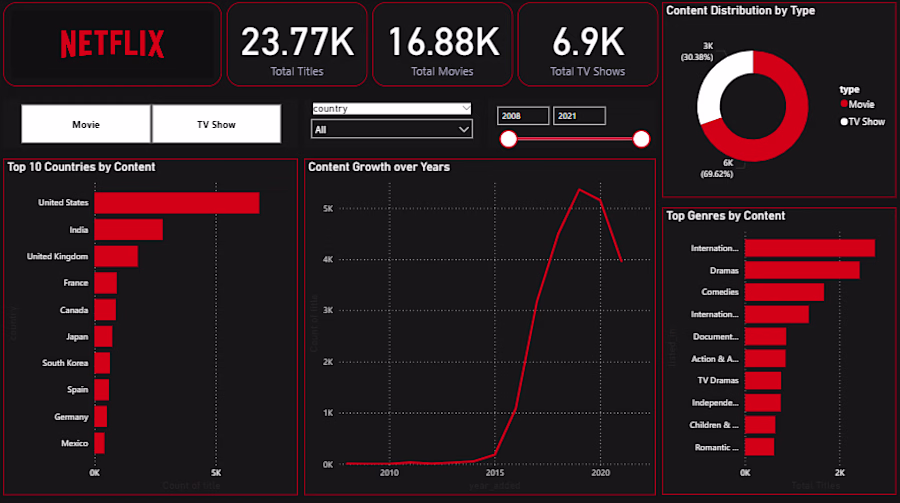Select the Romantic ... genre bar
This screenshot has width=900, height=503.
759,447
